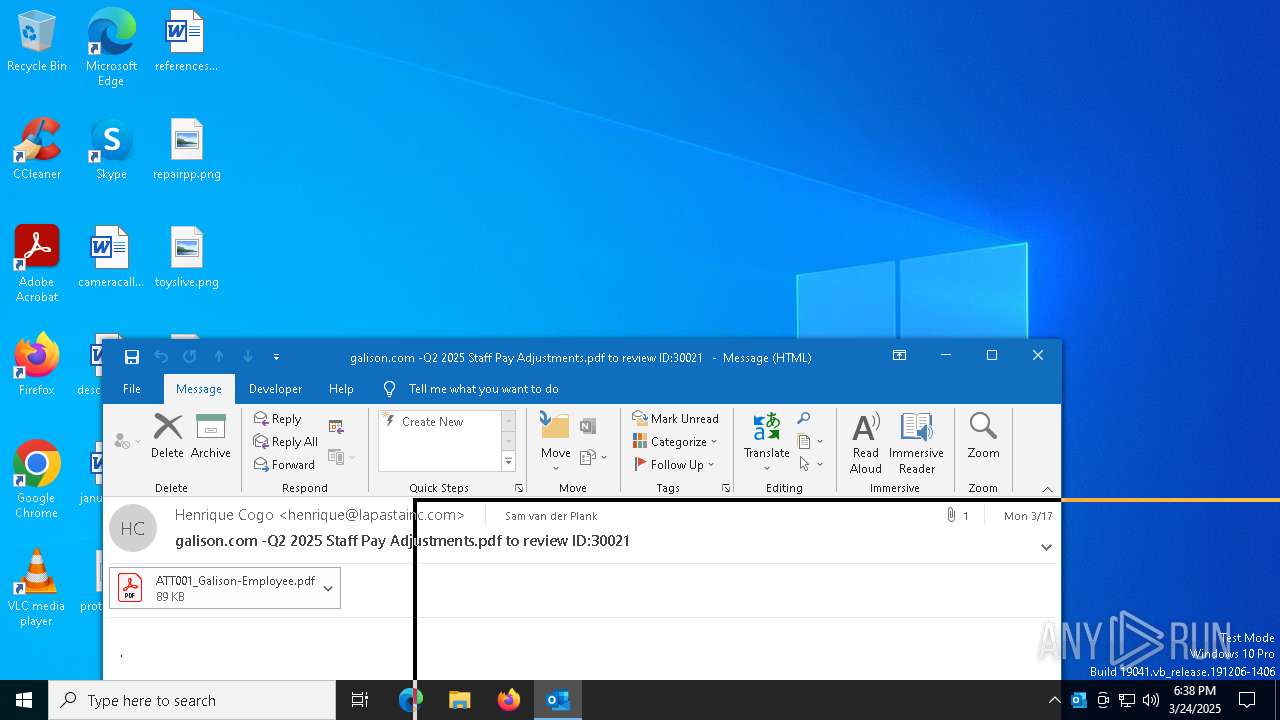Open the Tags group dialog launcher

pos(725,488)
